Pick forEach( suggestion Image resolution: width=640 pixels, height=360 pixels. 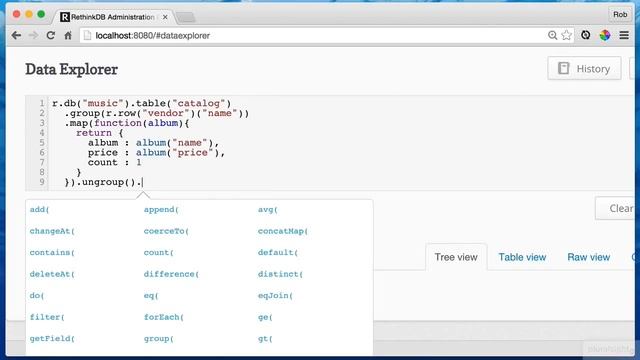pyautogui.click(x=164, y=317)
